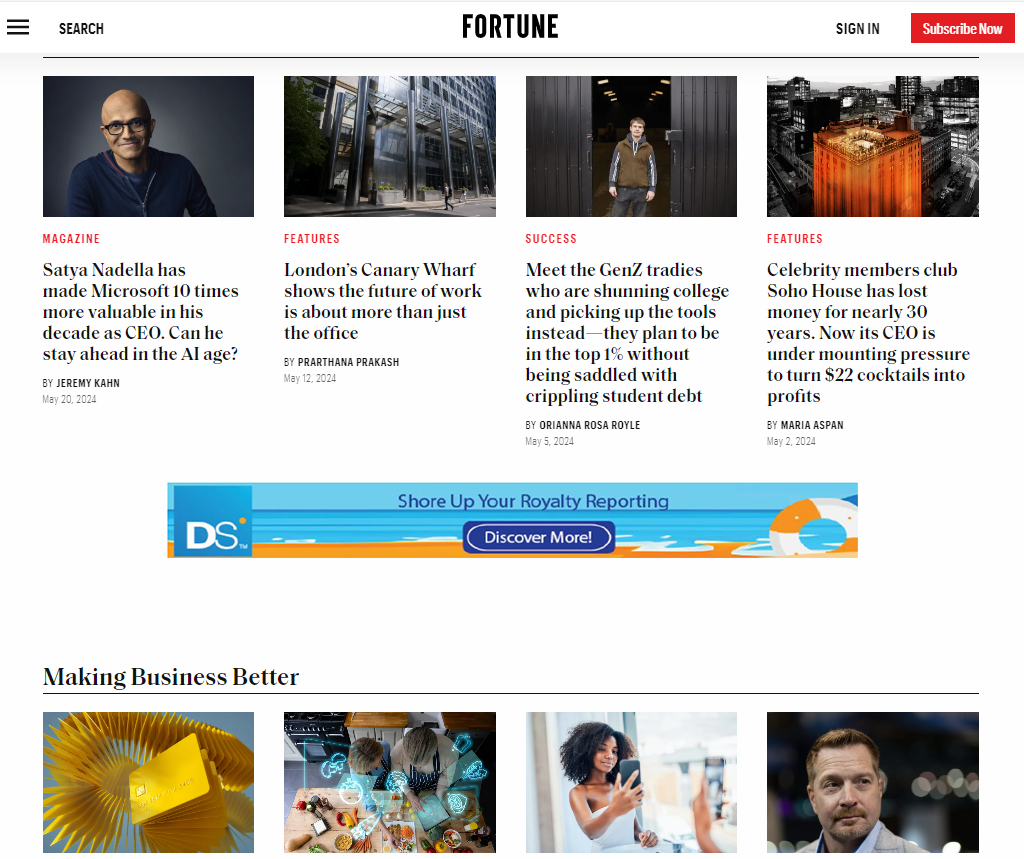Image resolution: width=1024 pixels, height=859 pixels.
Task: Click Sign In
Action: 857,29
